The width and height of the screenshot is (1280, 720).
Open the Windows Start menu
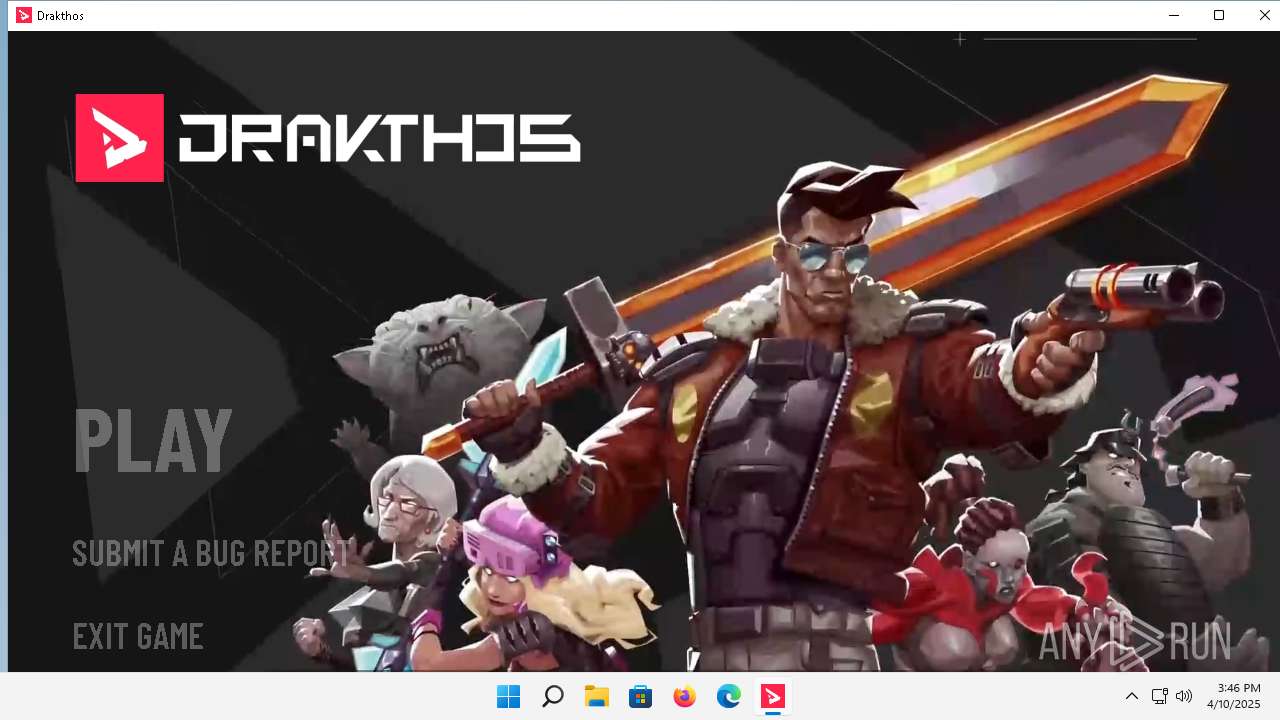[x=508, y=696]
